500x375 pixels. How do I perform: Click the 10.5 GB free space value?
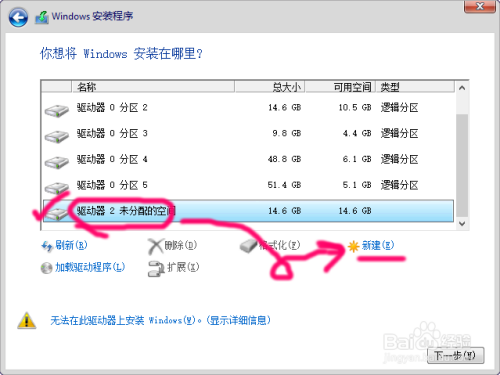tap(355, 108)
